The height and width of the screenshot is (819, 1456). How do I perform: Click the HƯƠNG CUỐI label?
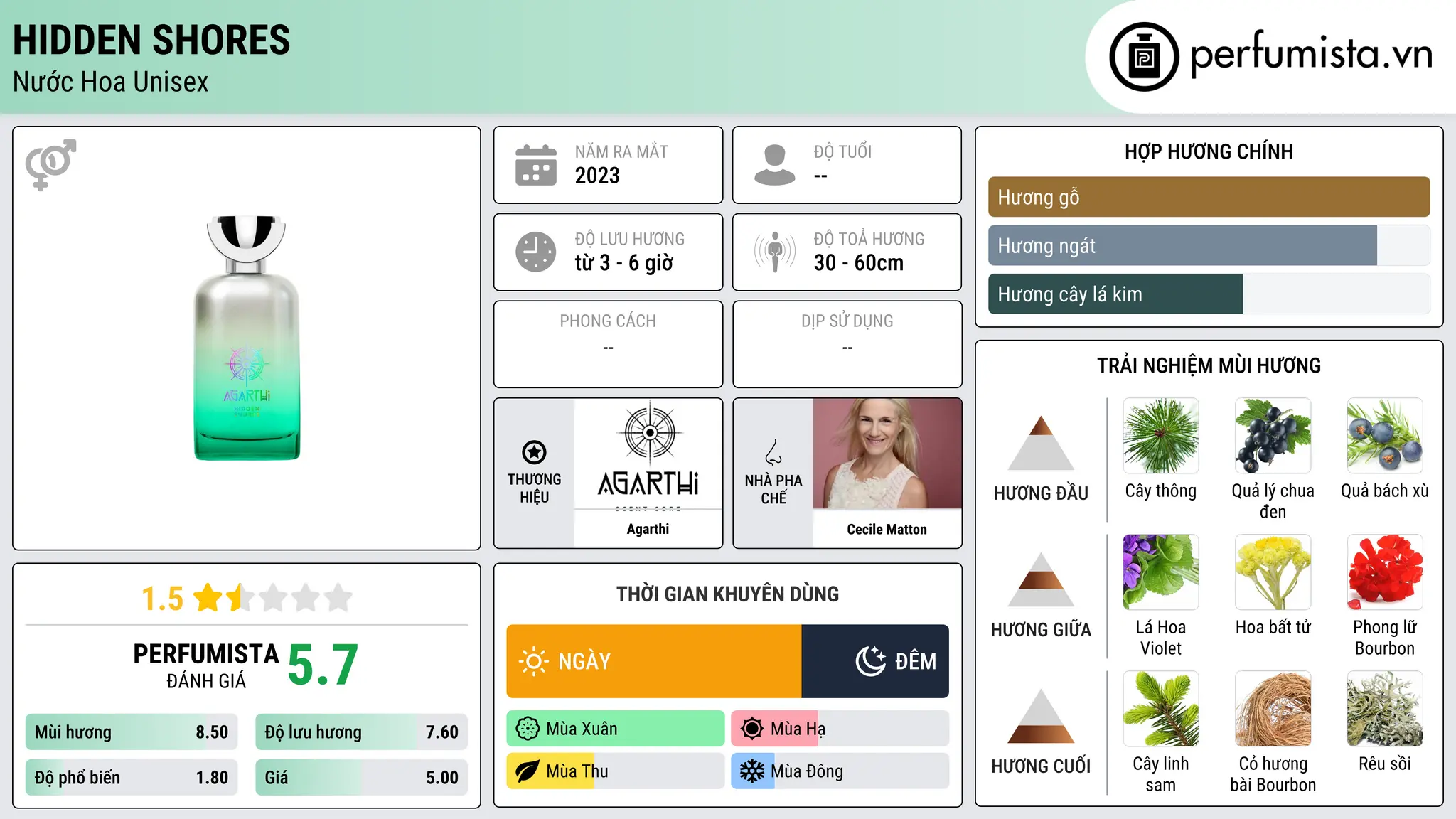coord(1041,766)
